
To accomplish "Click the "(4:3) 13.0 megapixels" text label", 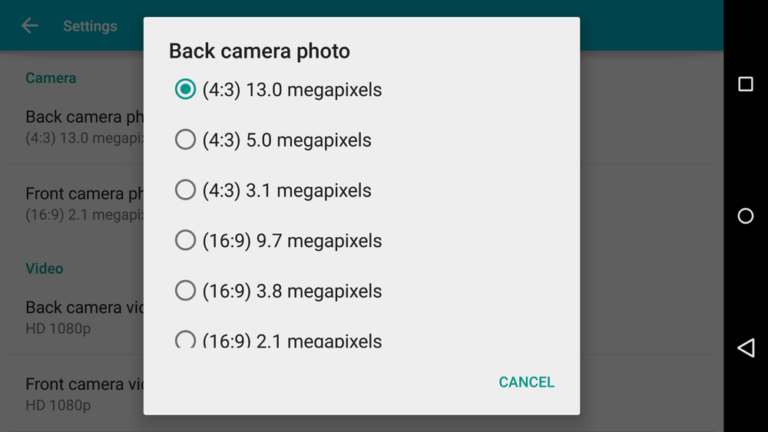I will [292, 90].
